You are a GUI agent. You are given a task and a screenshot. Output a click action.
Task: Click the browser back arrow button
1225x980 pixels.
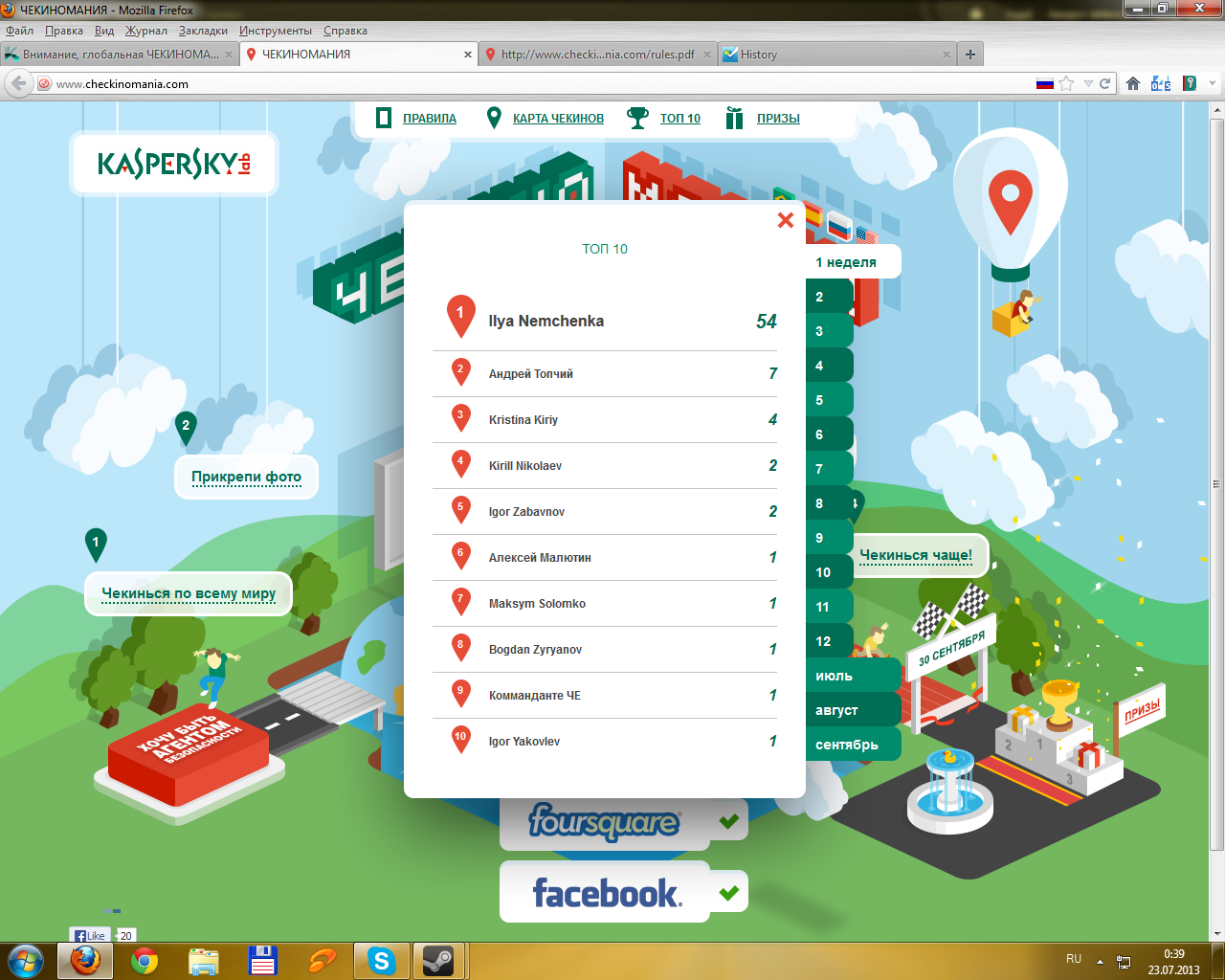[18, 83]
